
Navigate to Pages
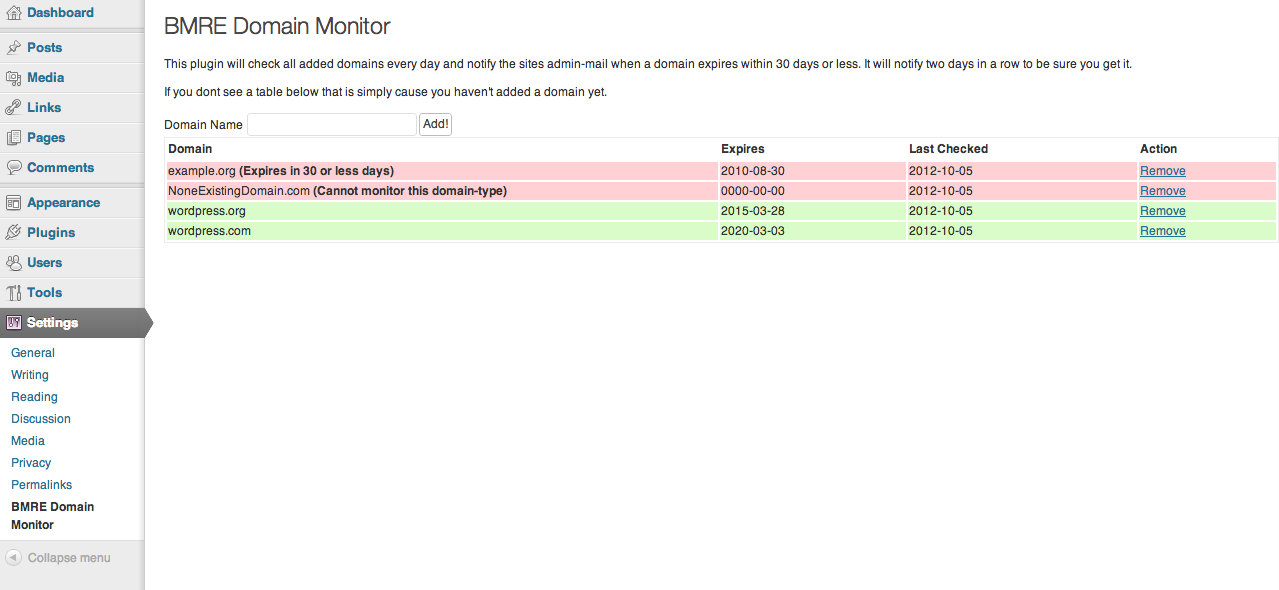(46, 137)
